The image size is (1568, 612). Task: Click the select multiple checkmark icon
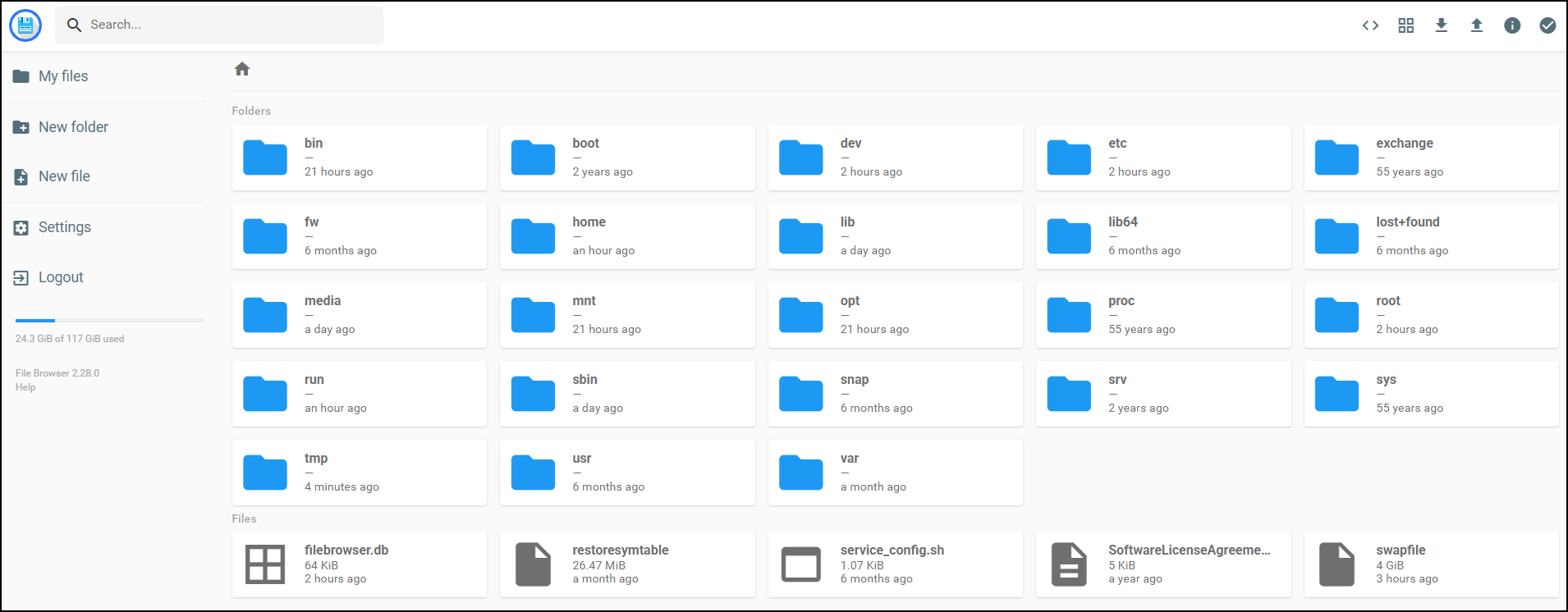[x=1547, y=25]
